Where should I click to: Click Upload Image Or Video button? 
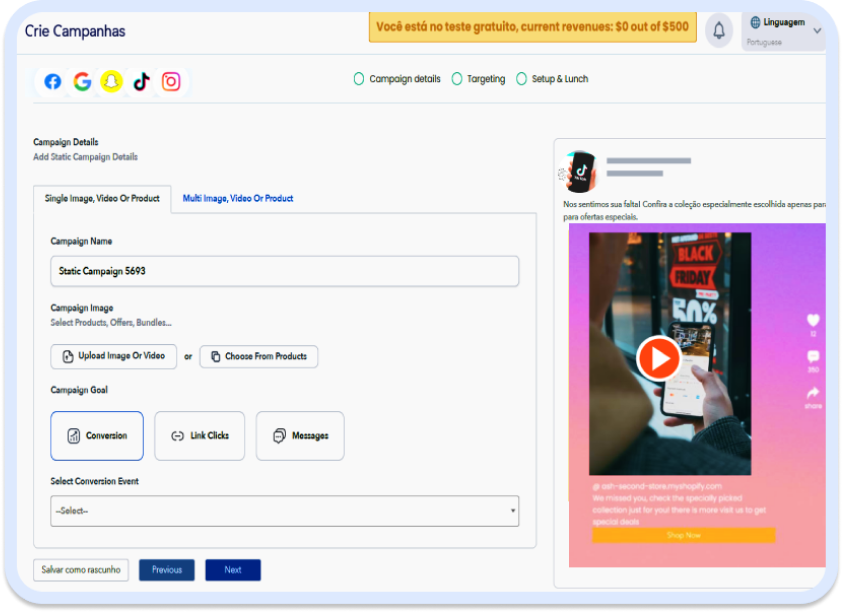pos(113,356)
